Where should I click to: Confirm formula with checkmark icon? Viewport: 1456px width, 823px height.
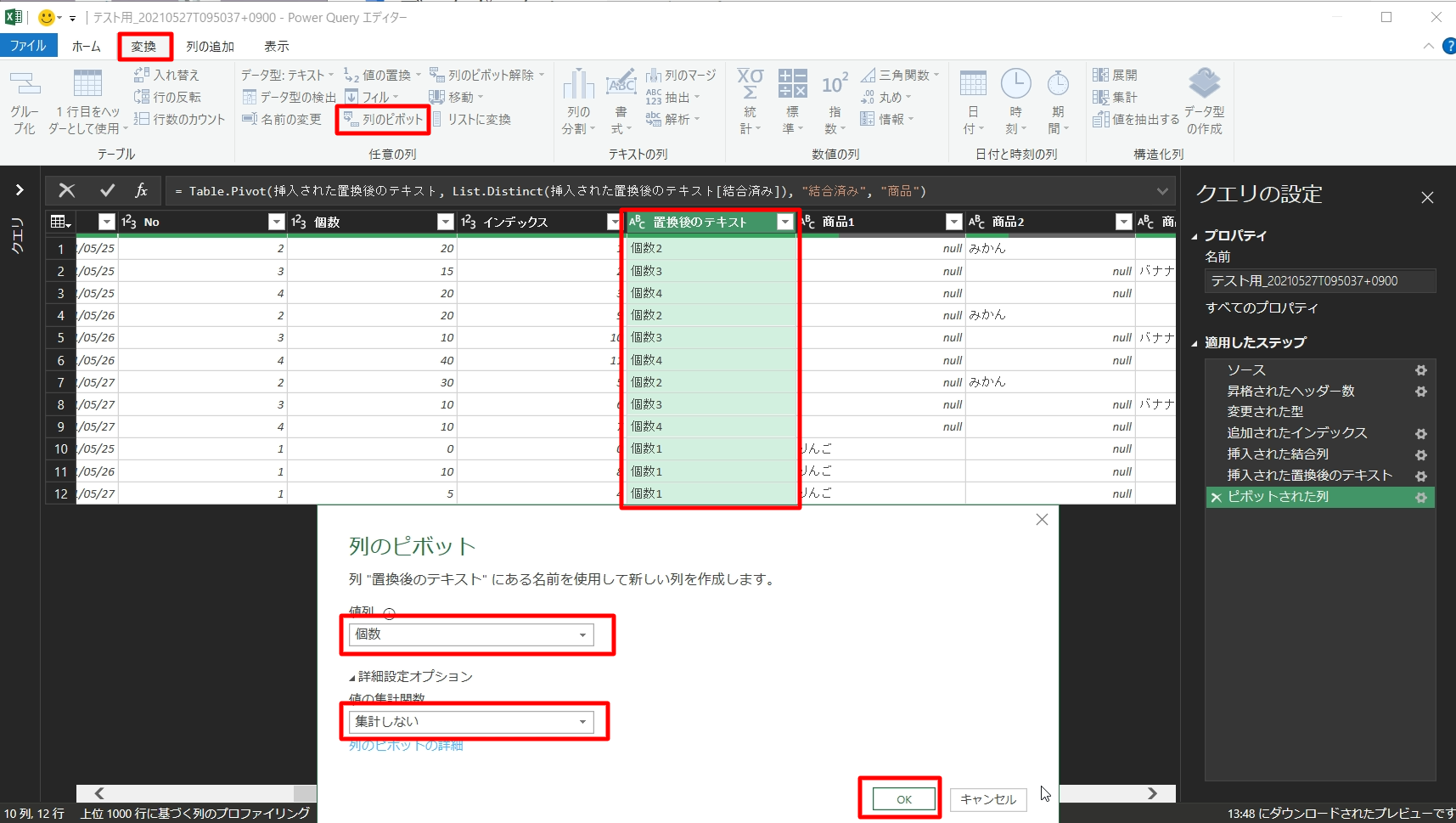[x=107, y=191]
